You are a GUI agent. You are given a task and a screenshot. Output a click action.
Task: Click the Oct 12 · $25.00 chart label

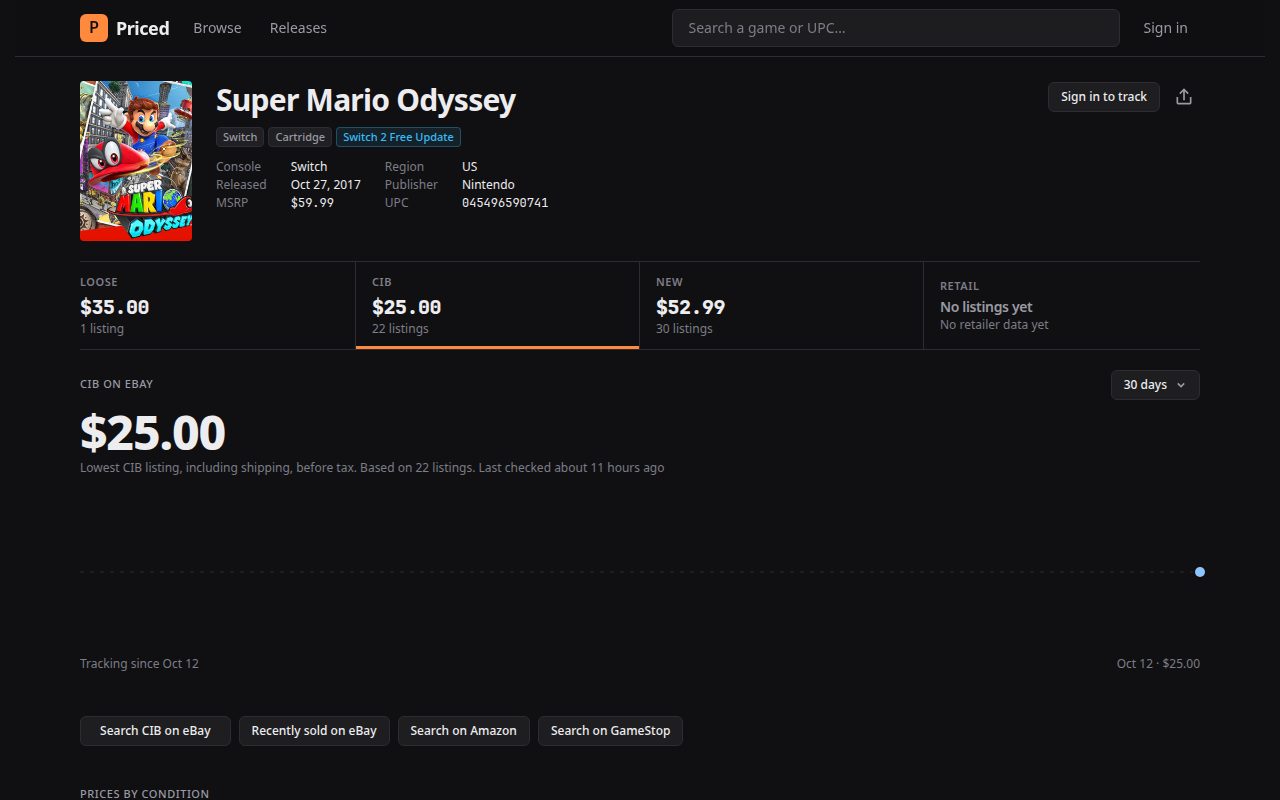pos(1158,664)
